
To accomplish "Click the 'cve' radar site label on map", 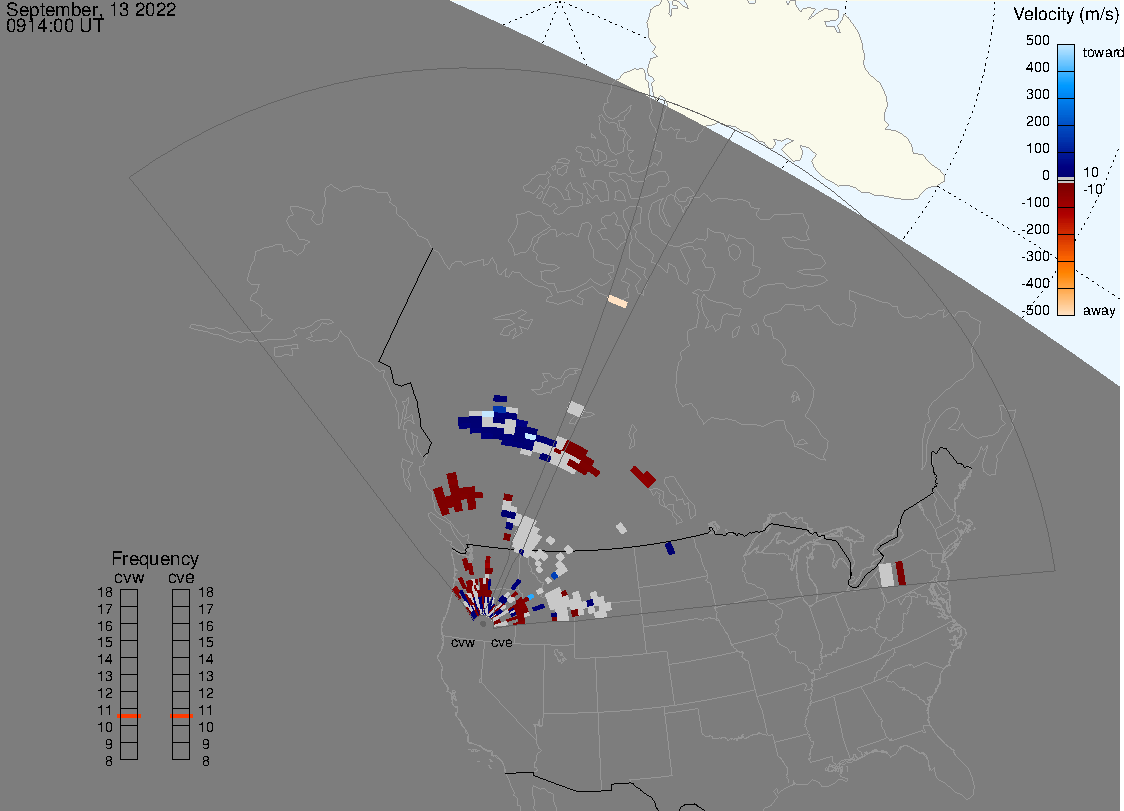I will (x=502, y=642).
